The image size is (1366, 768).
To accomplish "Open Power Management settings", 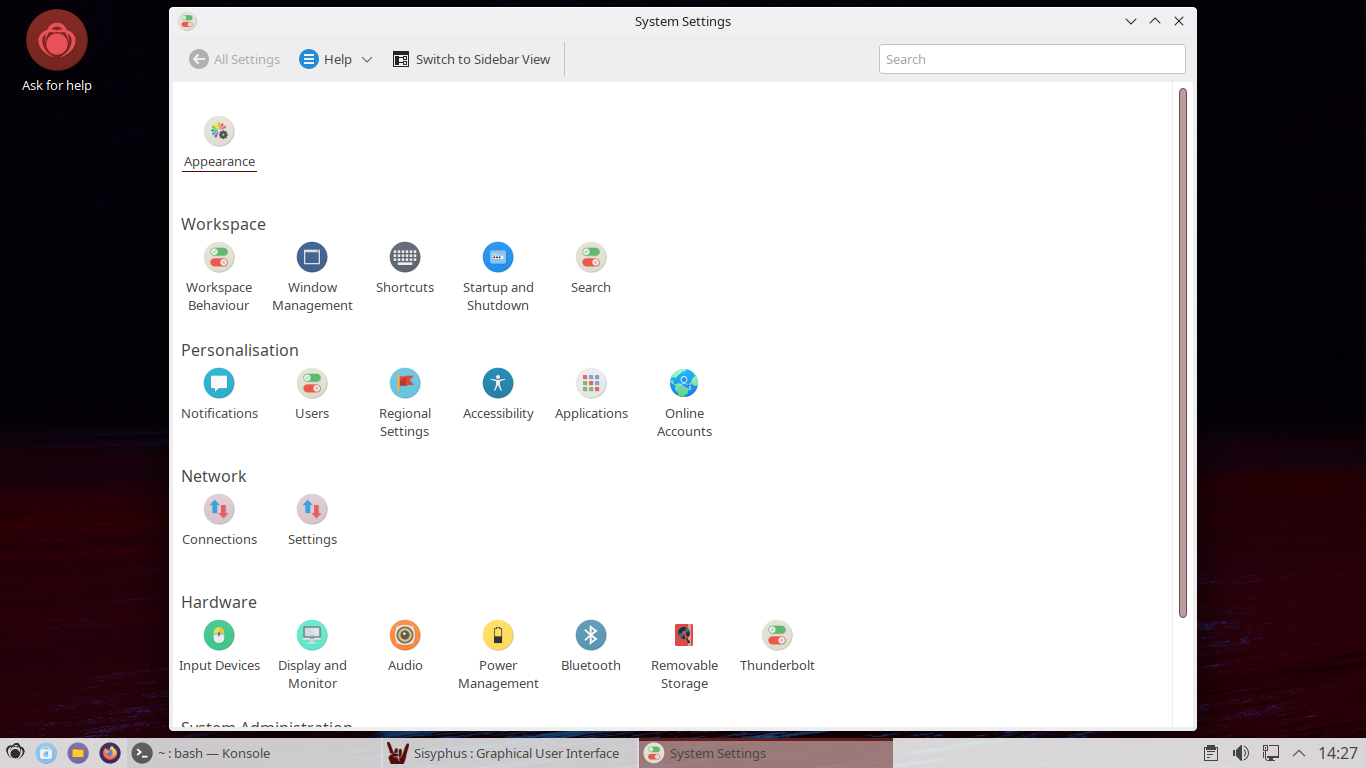I will pos(498,656).
